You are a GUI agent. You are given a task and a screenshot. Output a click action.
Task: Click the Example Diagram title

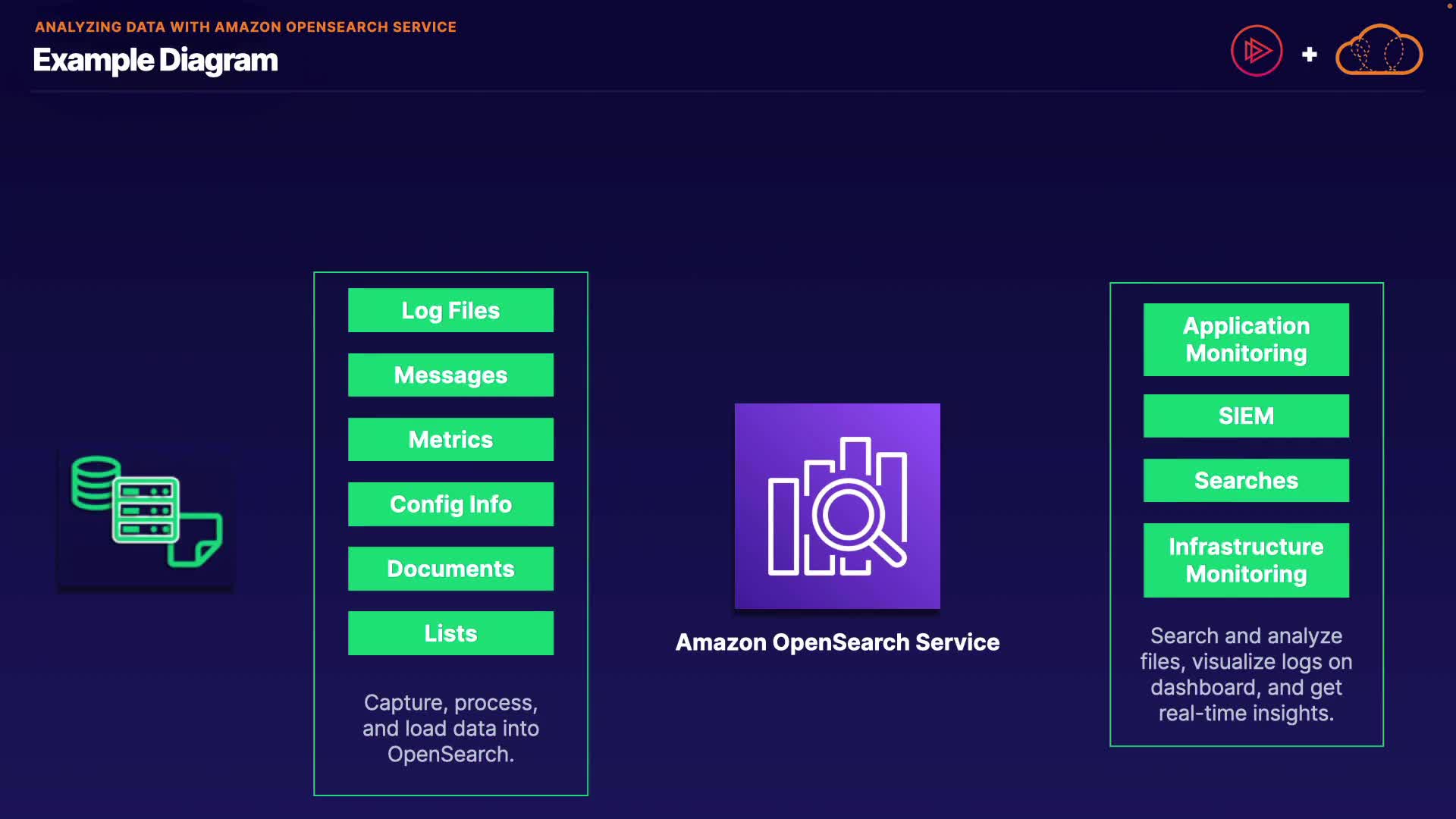coord(155,60)
